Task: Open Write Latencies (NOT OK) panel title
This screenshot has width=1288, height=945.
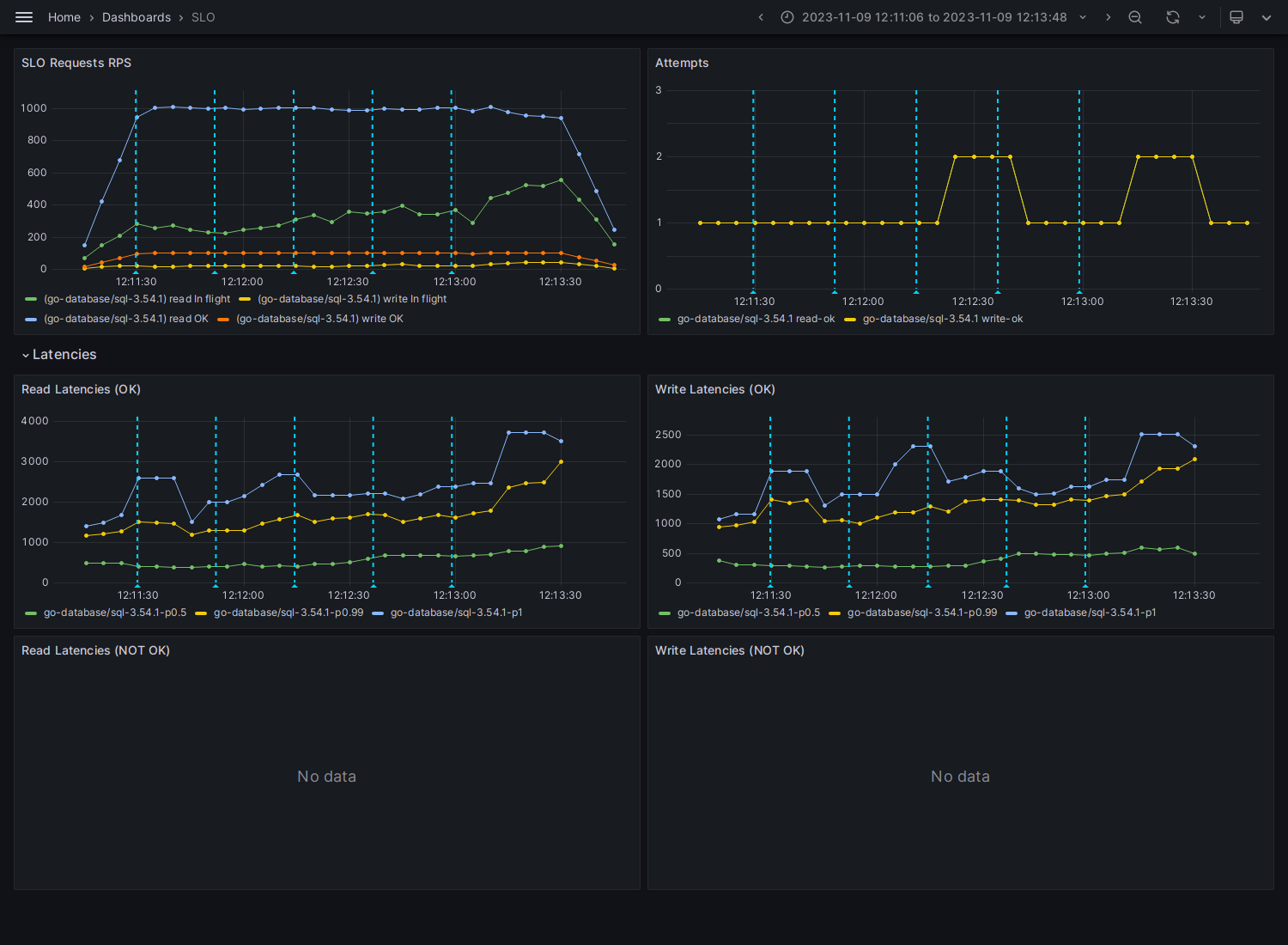Action: coord(730,650)
